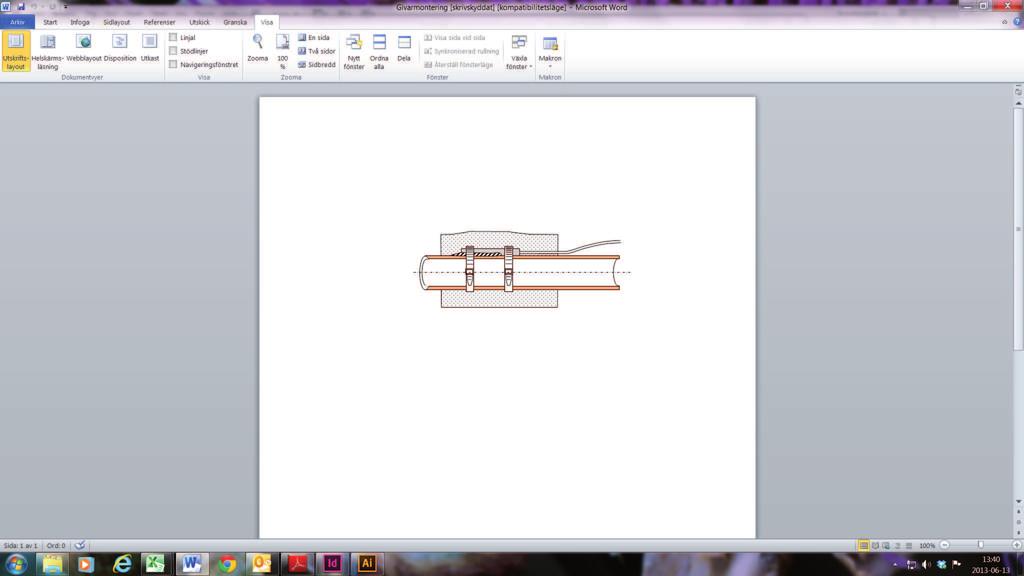1024x576 pixels.
Task: Select print layout view in status bar
Action: [x=863, y=545]
